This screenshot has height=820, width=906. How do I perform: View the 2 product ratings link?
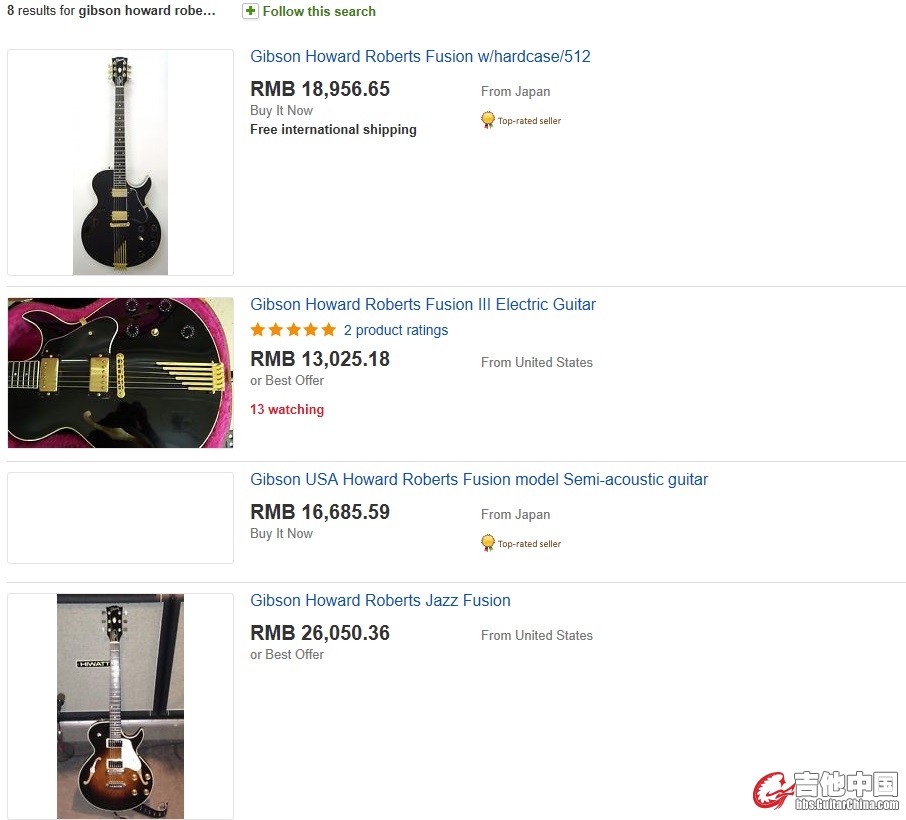point(396,330)
